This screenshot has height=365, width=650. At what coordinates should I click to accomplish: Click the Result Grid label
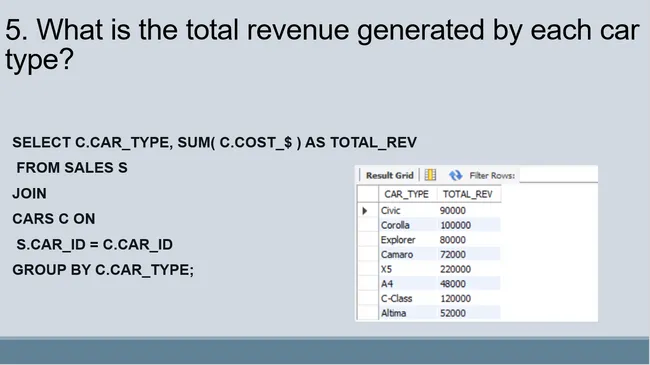(390, 175)
